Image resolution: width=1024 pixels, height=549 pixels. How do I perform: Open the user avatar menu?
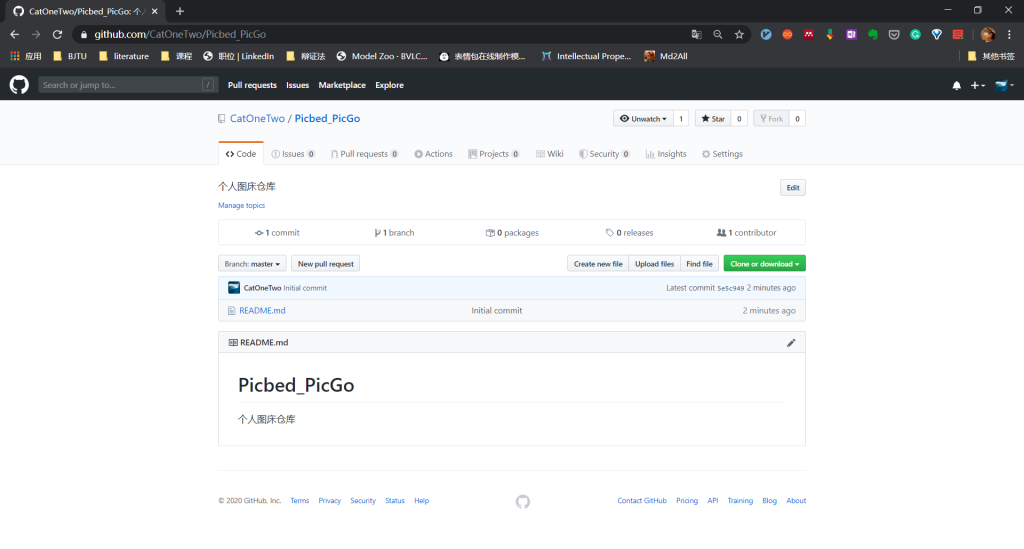[x=1004, y=86]
